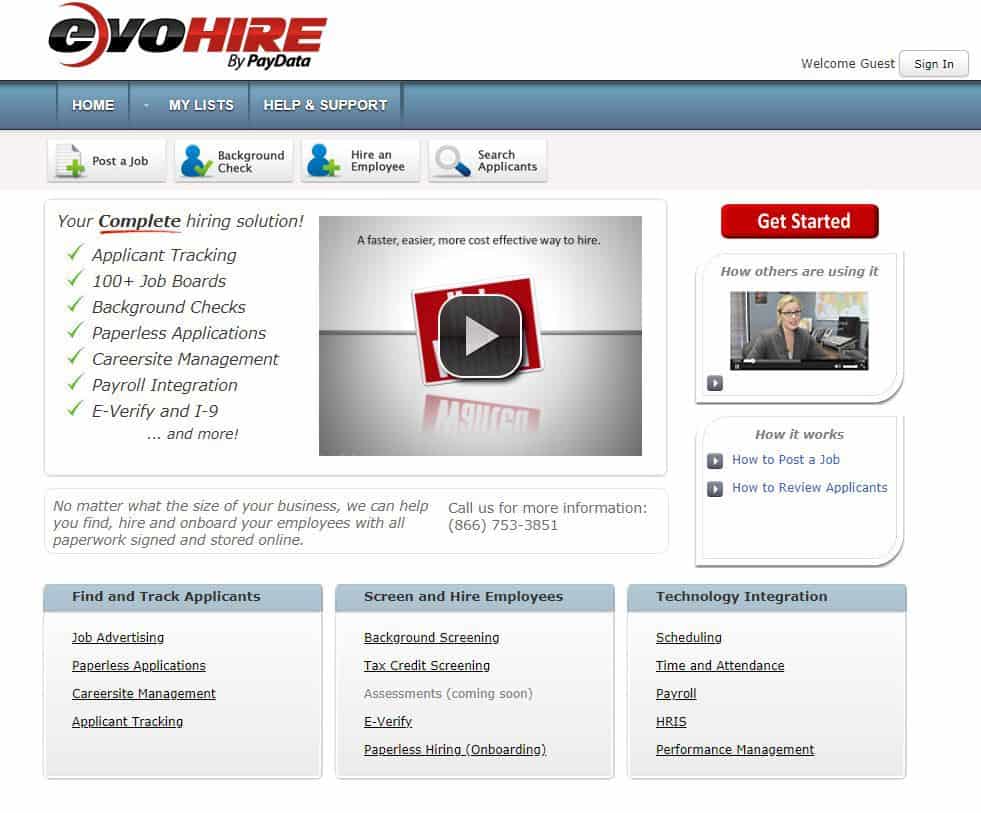Viewport: 981px width, 813px height.
Task: Open the HOME menu item
Action: pyautogui.click(x=93, y=105)
